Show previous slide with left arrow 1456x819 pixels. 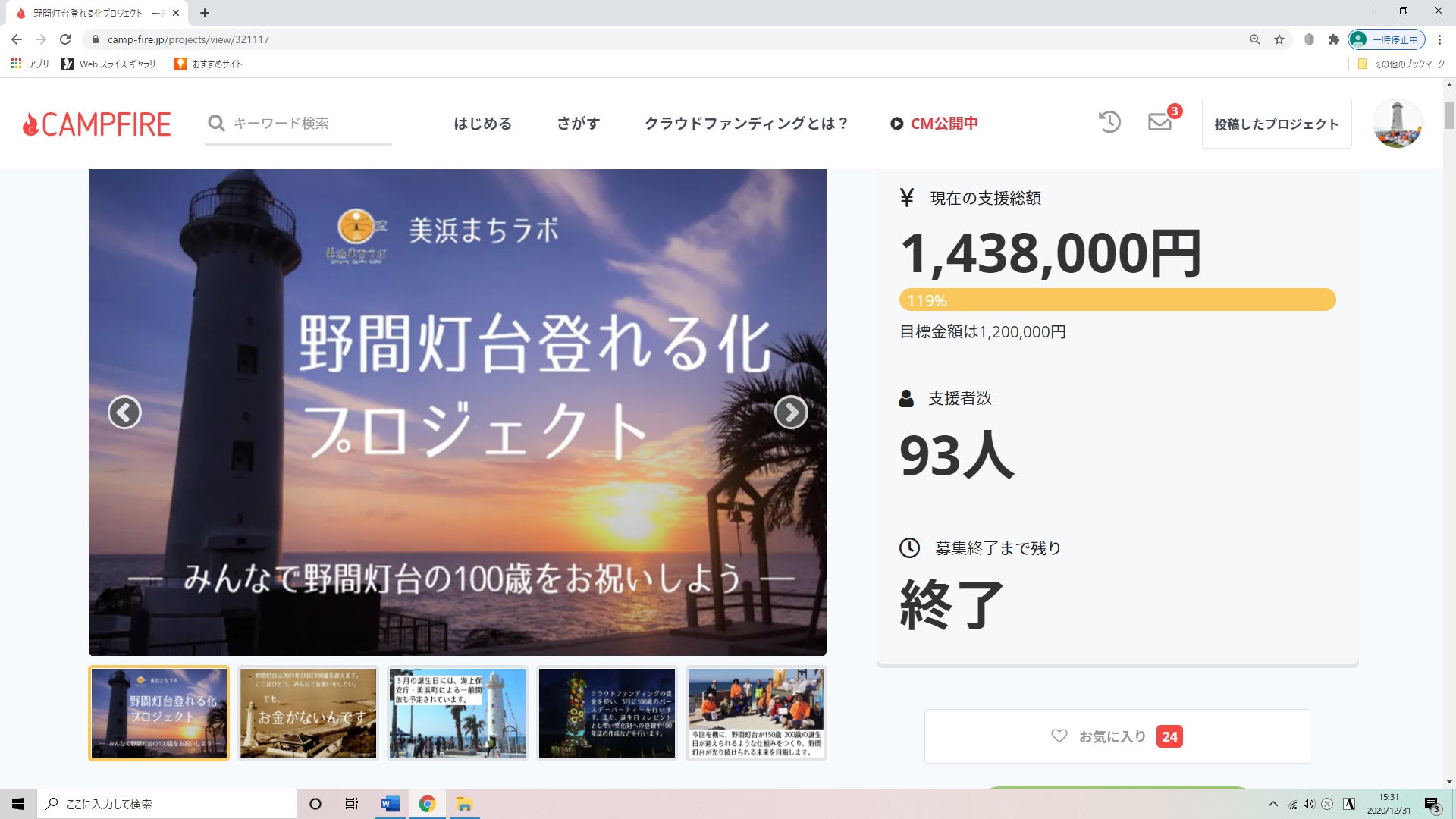point(124,413)
